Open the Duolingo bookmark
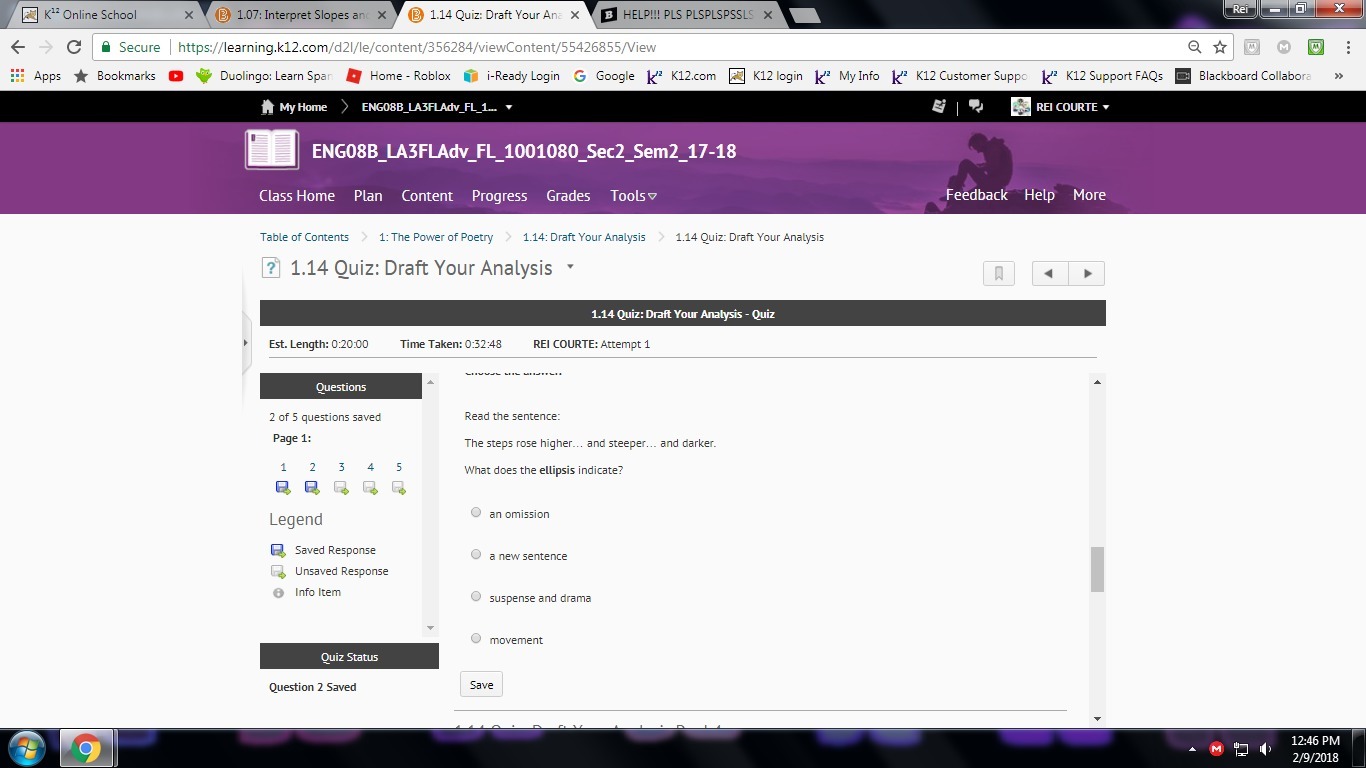The image size is (1366, 768). click(265, 76)
